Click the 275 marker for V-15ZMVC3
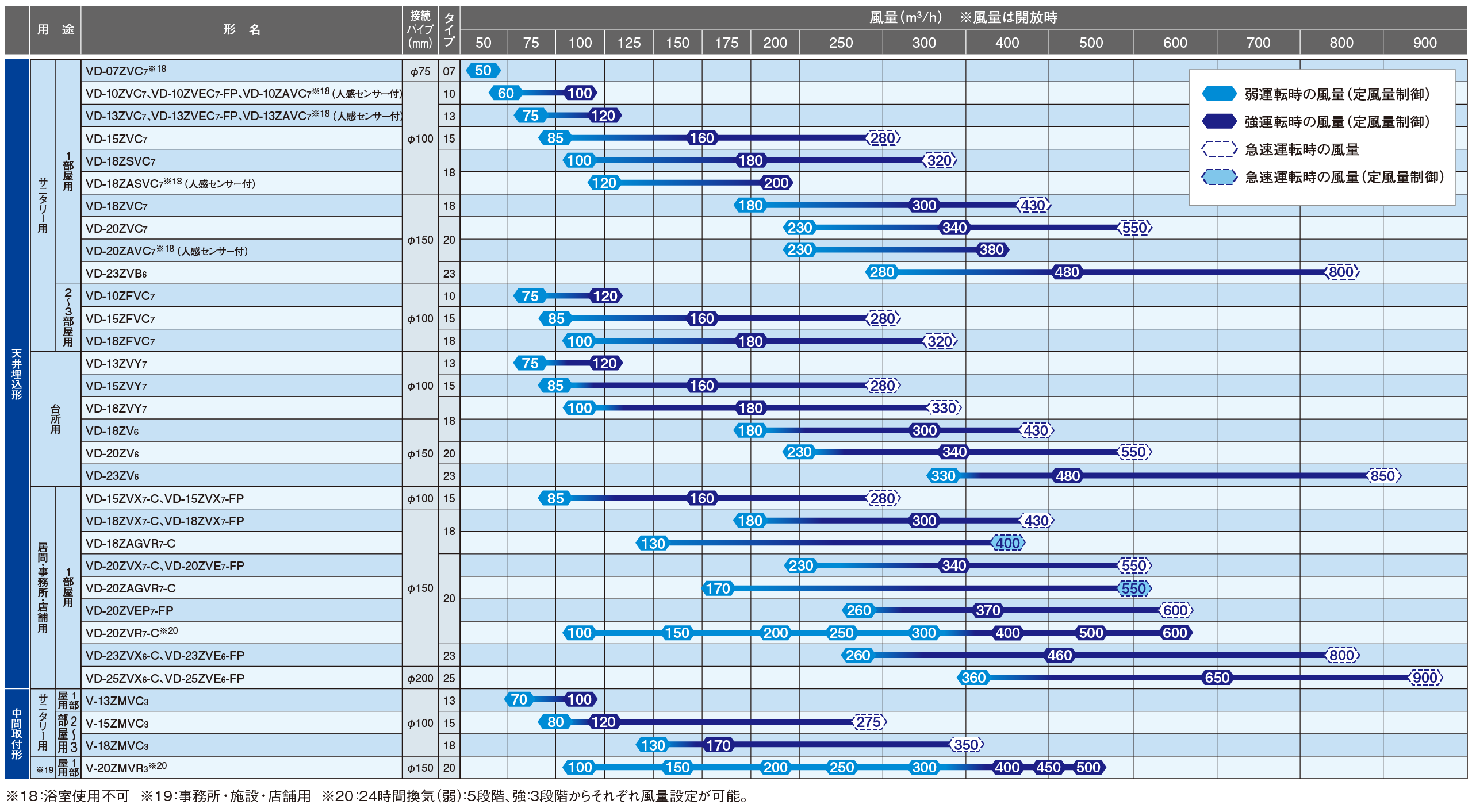The height and width of the screenshot is (812, 1472). coord(868,722)
